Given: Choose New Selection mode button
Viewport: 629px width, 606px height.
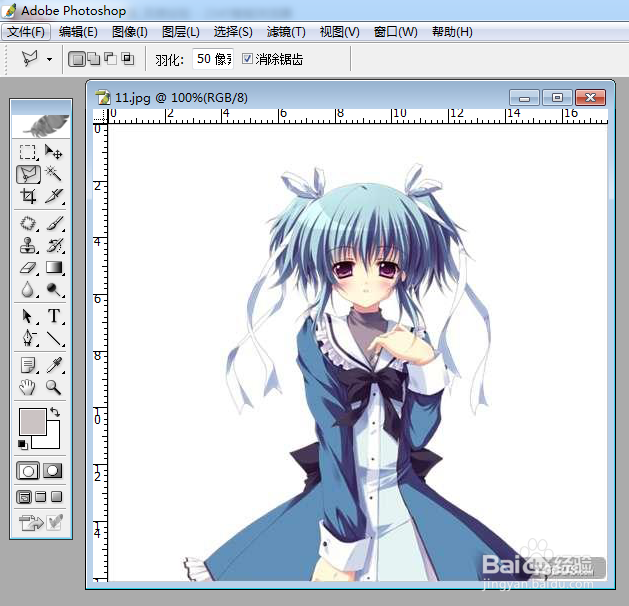Looking at the screenshot, I should point(77,59).
